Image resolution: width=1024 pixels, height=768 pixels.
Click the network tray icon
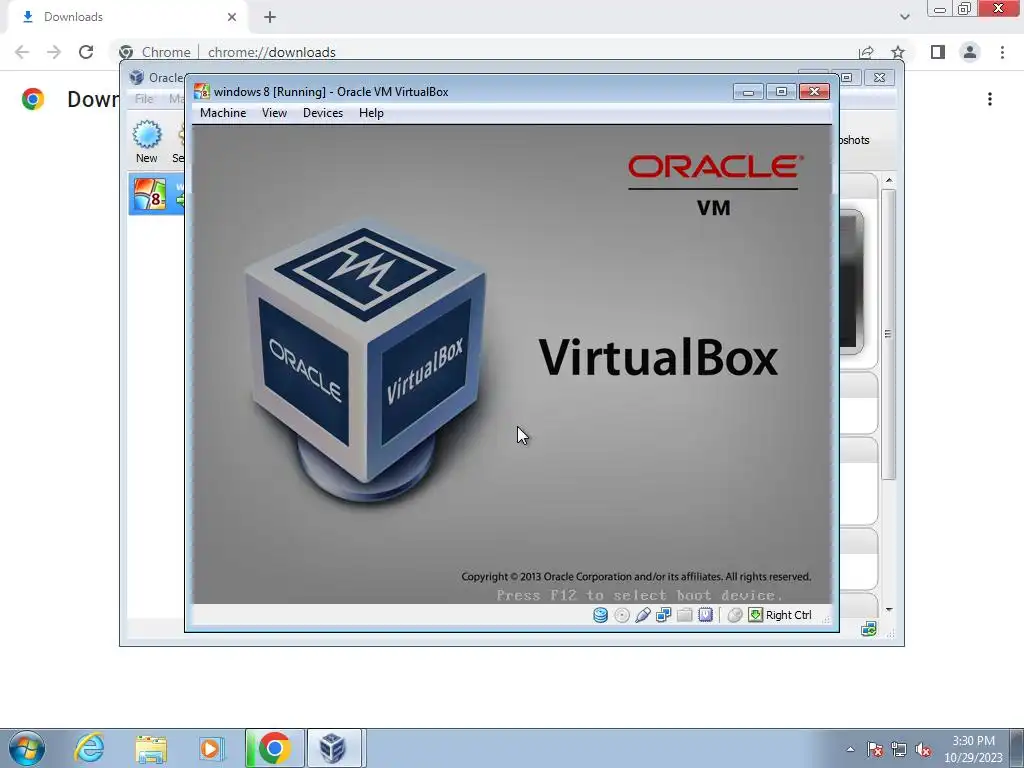[x=899, y=749]
